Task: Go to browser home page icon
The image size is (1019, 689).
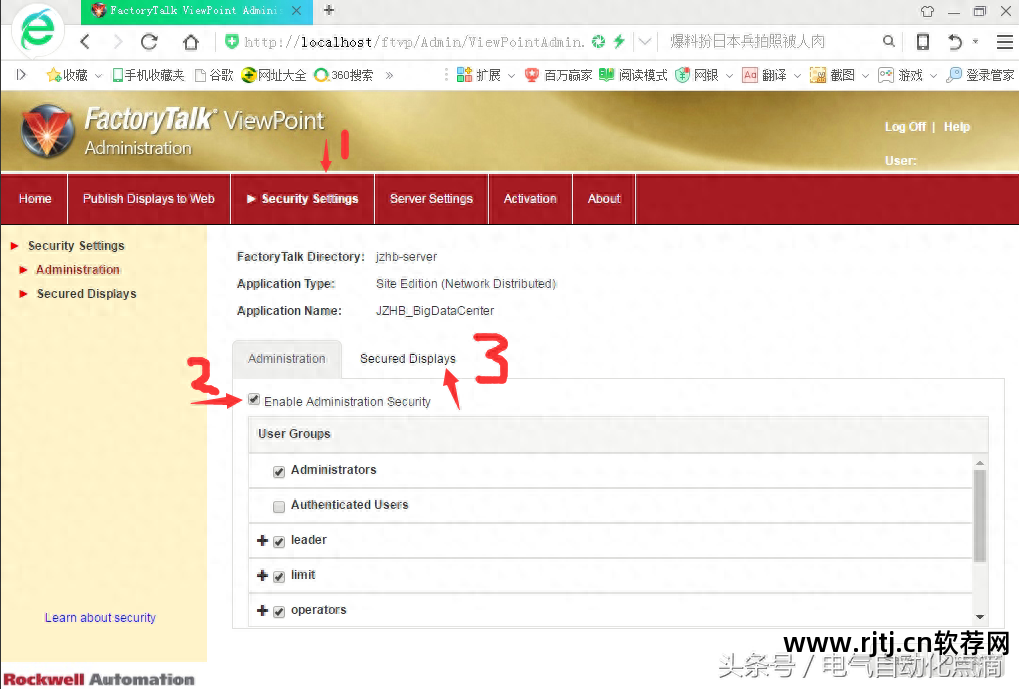Action: tap(190, 42)
